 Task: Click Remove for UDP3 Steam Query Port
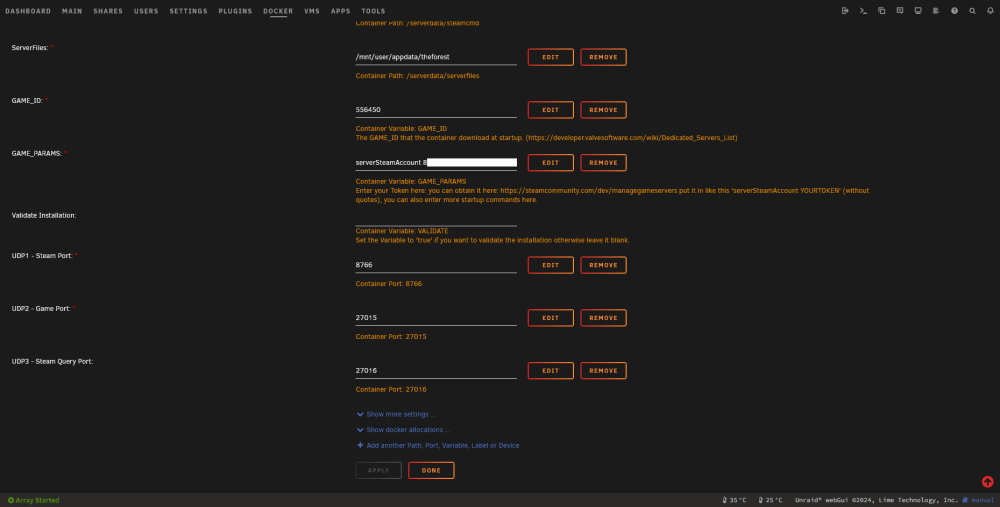tap(603, 371)
